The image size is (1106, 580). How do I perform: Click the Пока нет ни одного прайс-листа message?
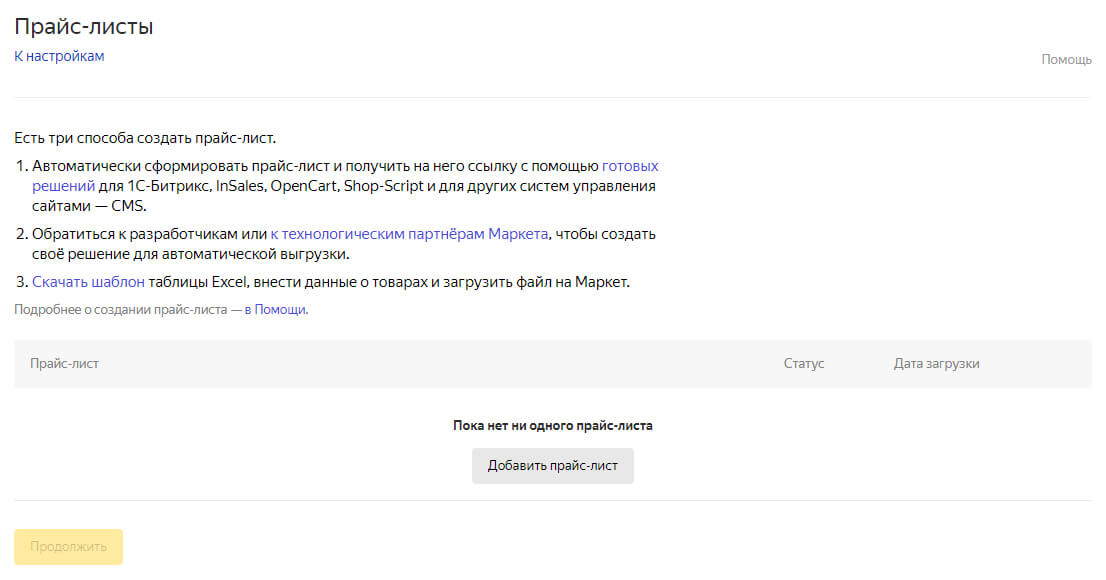point(552,425)
